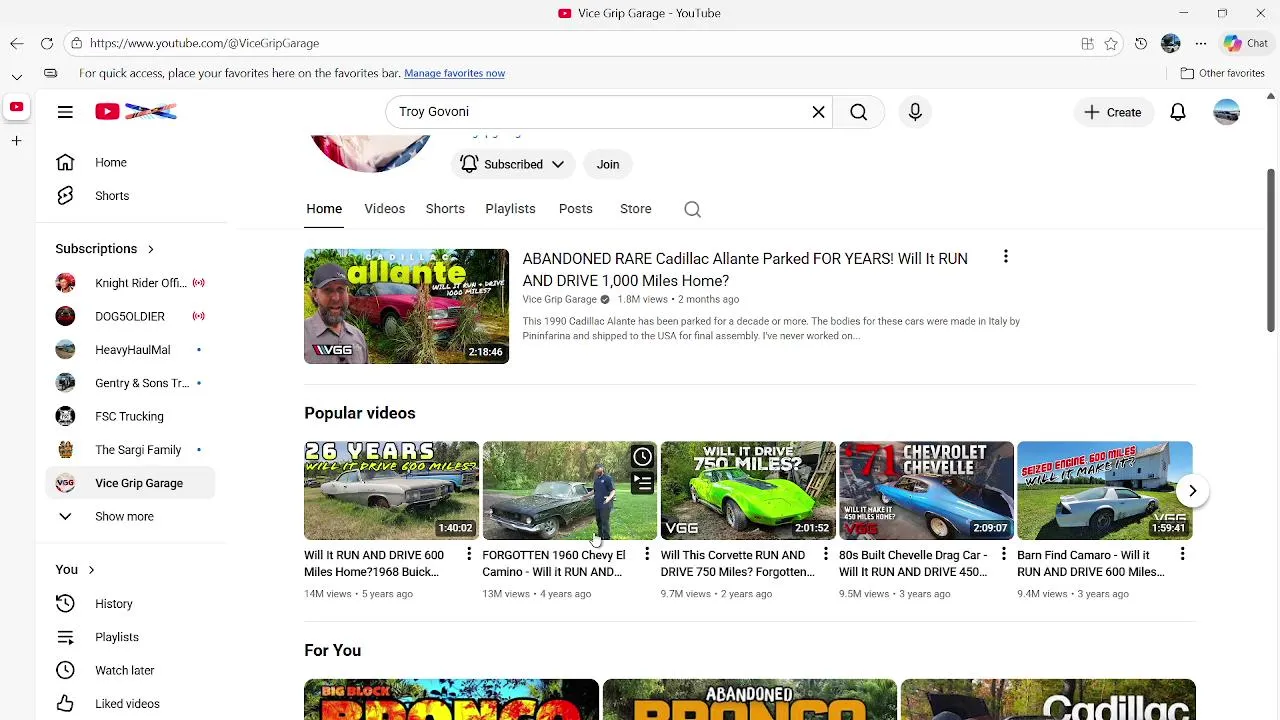The height and width of the screenshot is (720, 1280).
Task: Search within the channel using magnifier
Action: coord(692,209)
